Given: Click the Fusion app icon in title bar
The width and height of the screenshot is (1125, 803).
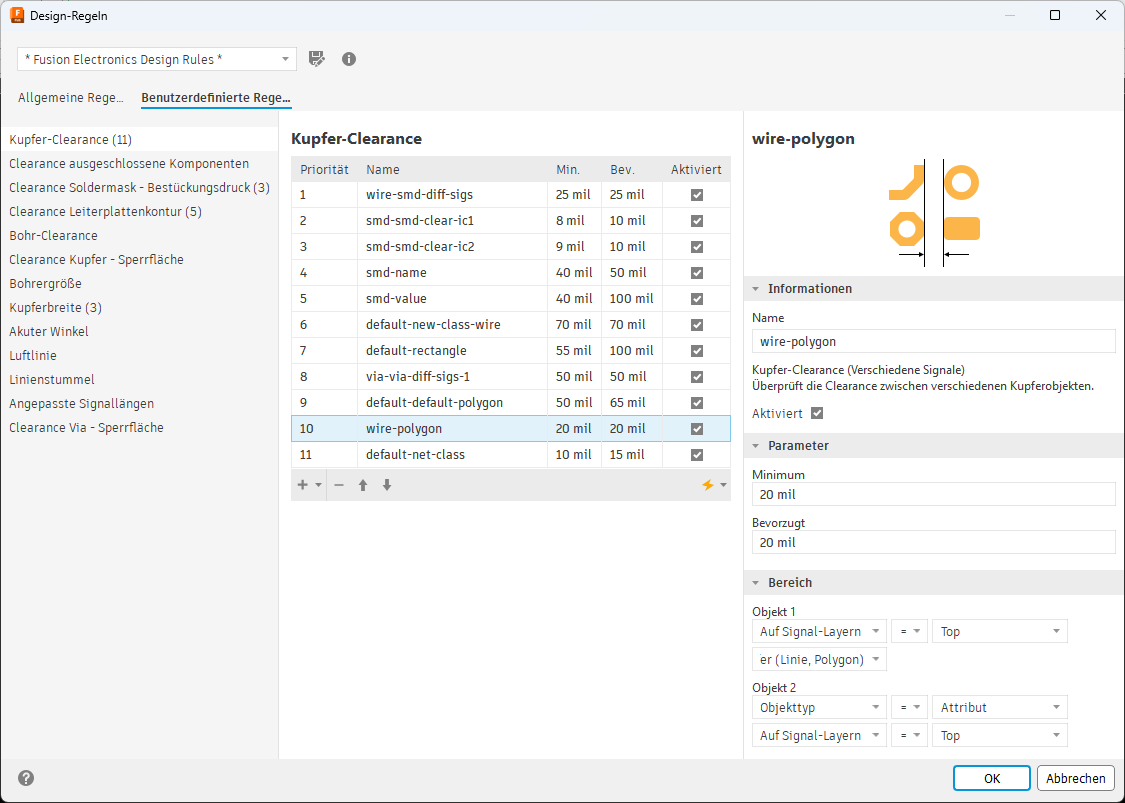Looking at the screenshot, I should pyautogui.click(x=17, y=15).
